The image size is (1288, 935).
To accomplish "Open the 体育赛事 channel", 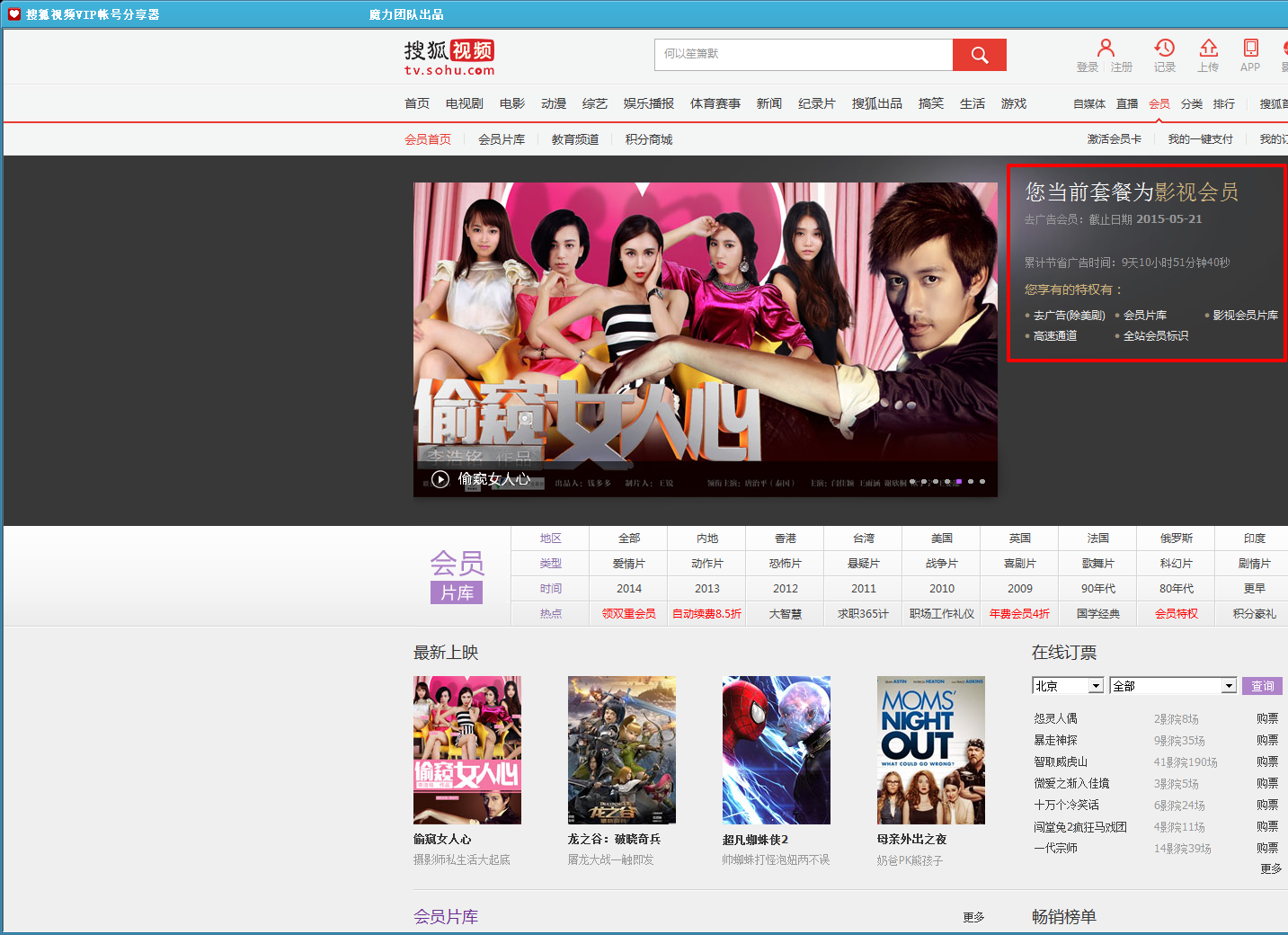I will [x=715, y=104].
